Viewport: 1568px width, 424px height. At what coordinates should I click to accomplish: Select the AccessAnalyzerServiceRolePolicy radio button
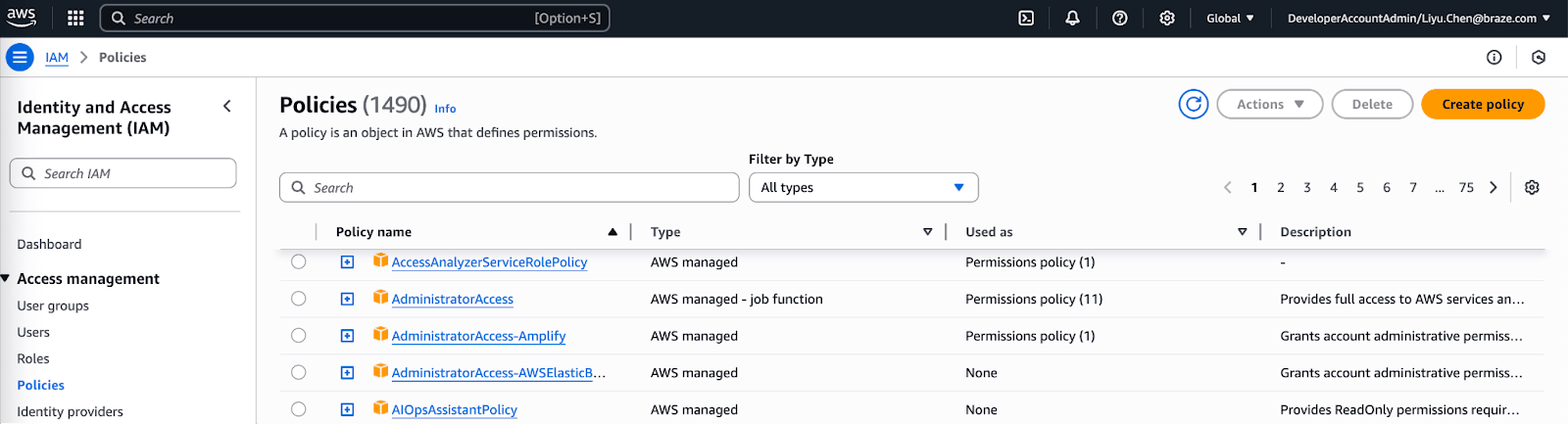pyautogui.click(x=299, y=262)
